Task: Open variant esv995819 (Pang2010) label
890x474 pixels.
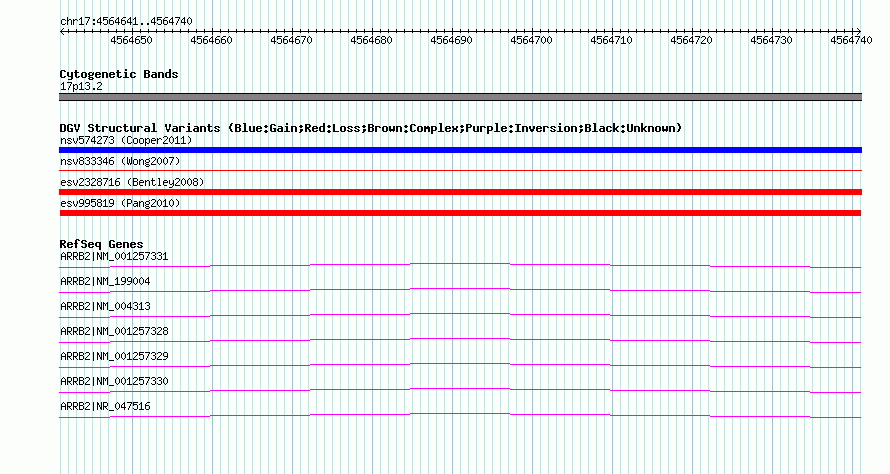Action: [120, 203]
